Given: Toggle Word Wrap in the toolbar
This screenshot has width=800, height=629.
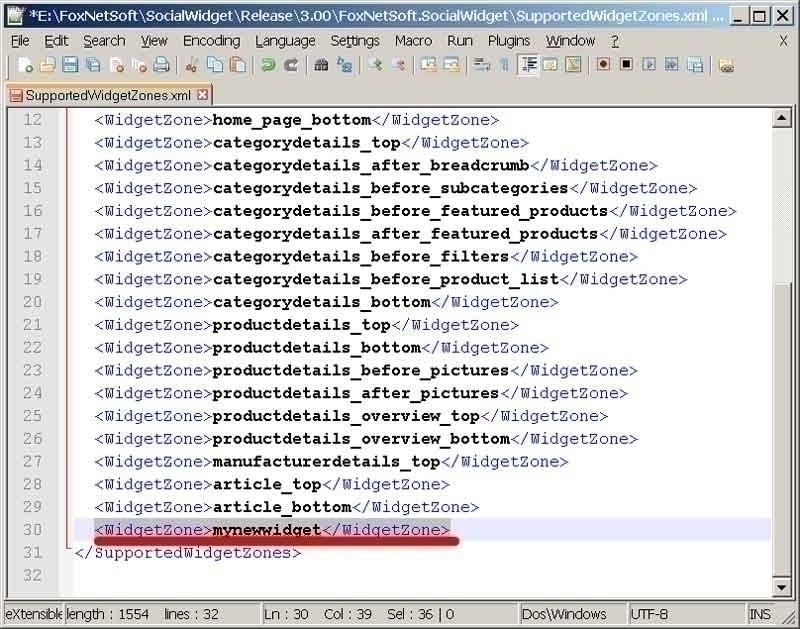Looking at the screenshot, I should (x=481, y=65).
